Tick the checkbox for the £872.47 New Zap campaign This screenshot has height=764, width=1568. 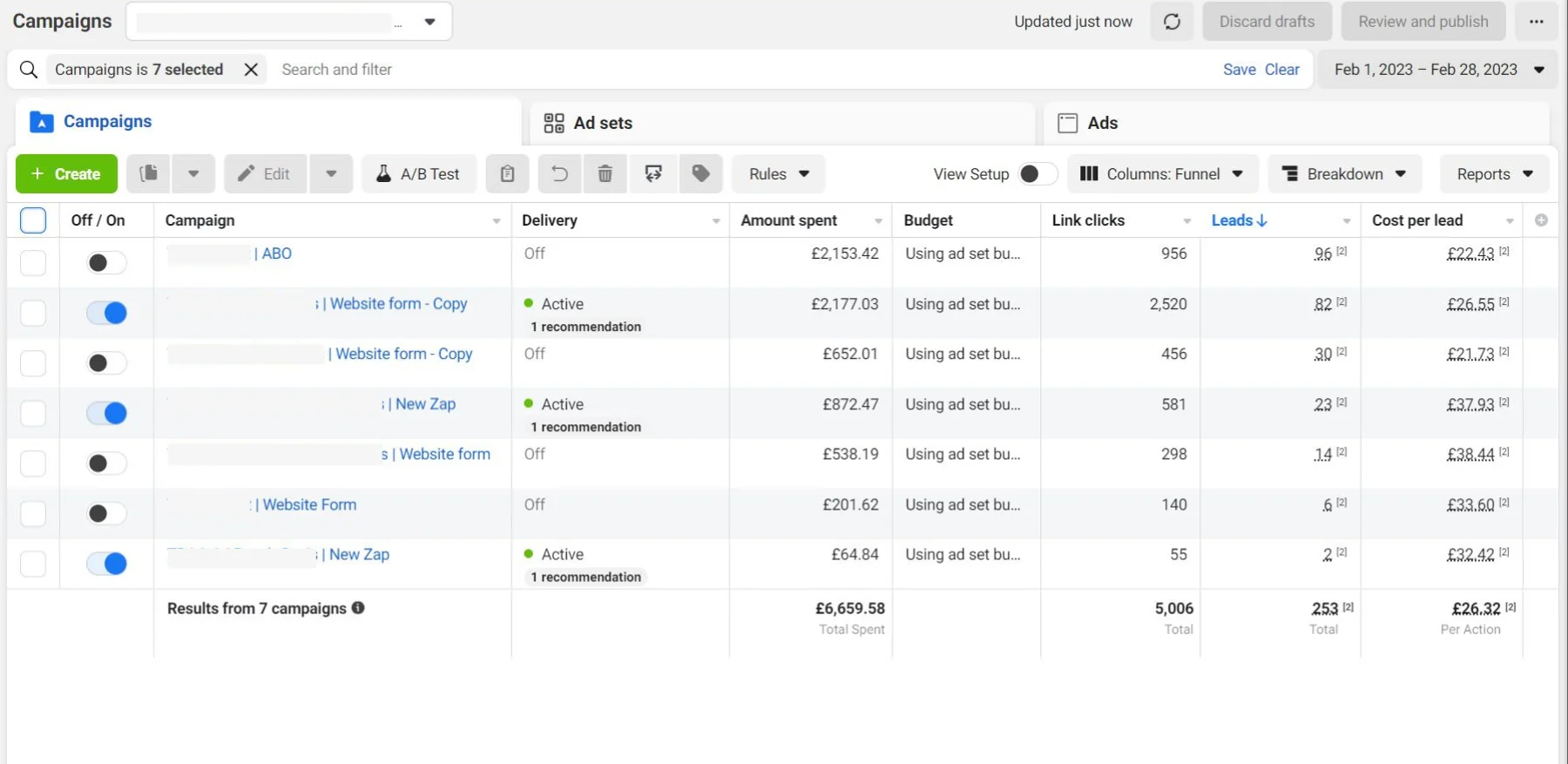coord(33,413)
